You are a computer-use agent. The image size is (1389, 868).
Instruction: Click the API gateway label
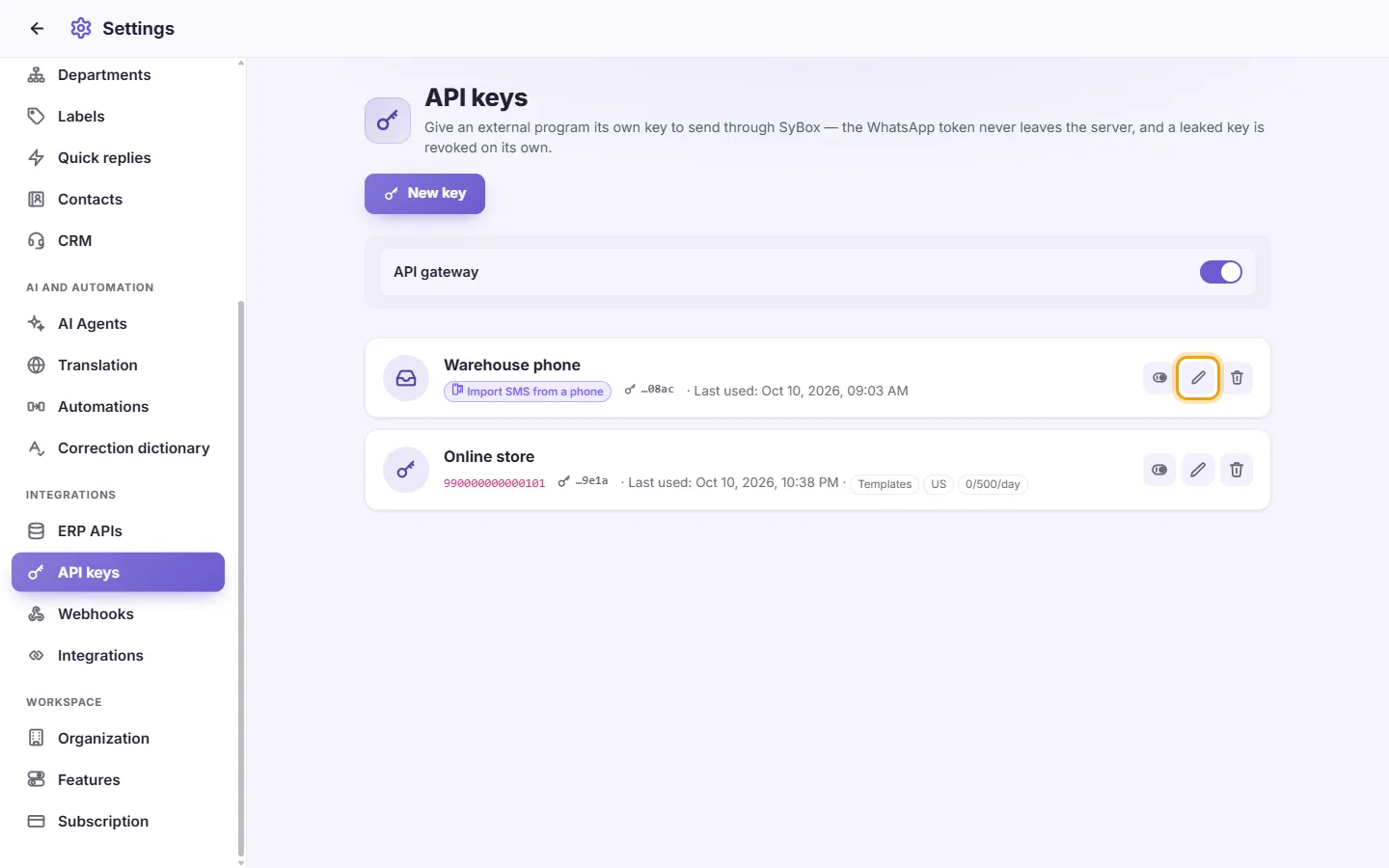pyautogui.click(x=436, y=272)
